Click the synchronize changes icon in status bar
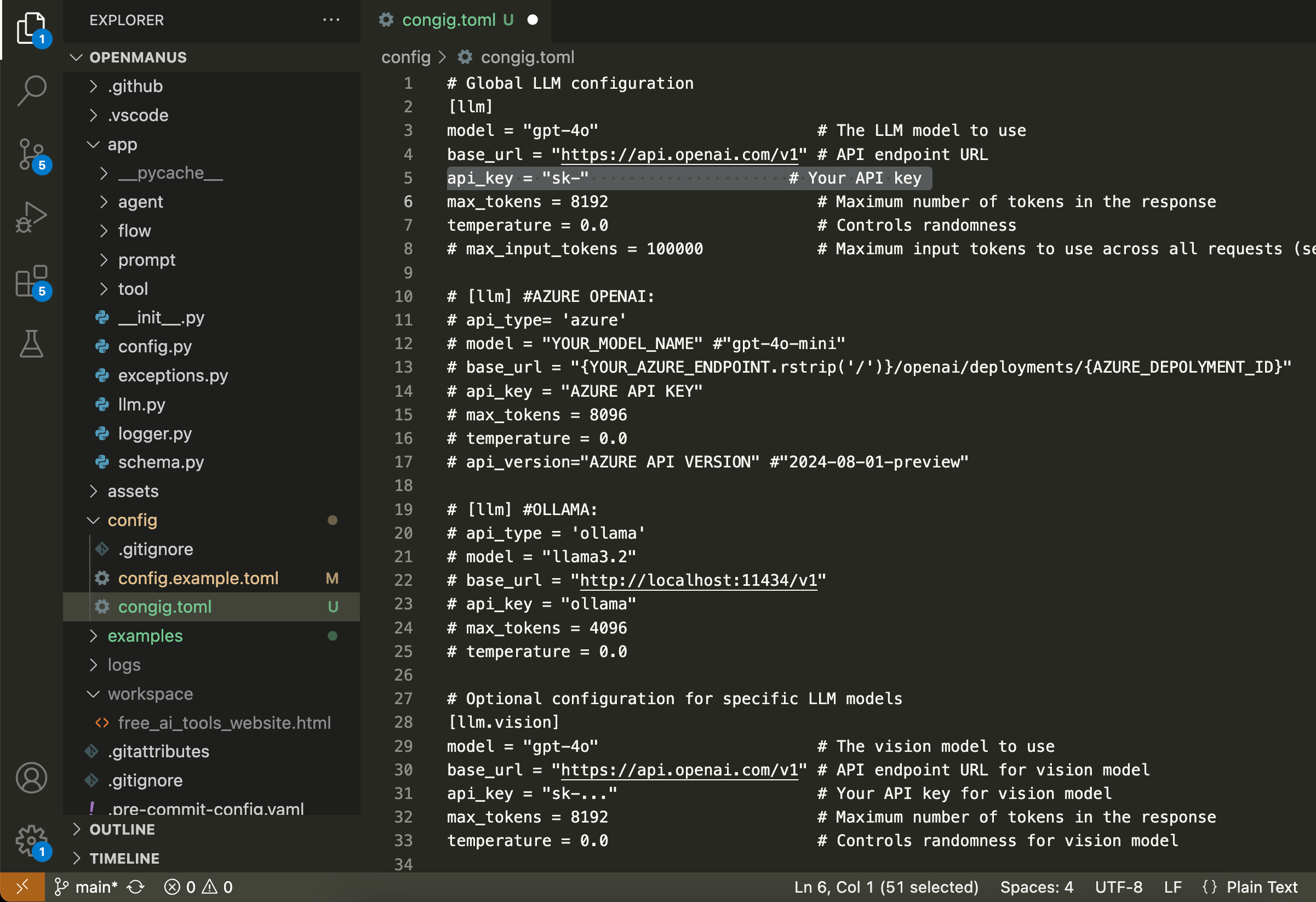 135,887
